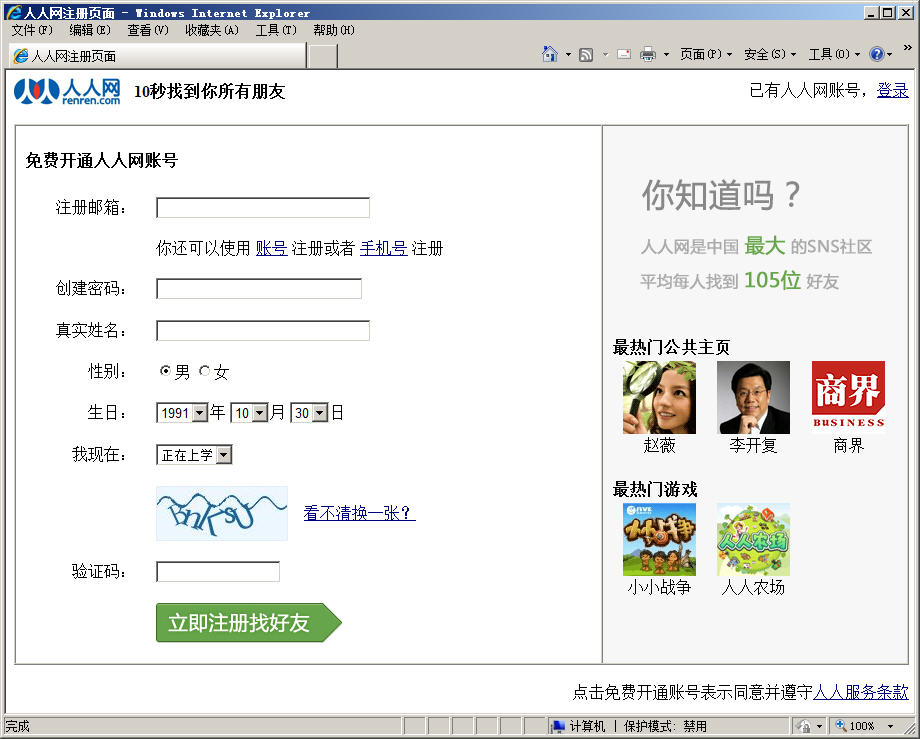Click the 赵薇 public page thumbnail
The image size is (920, 739).
tap(659, 398)
